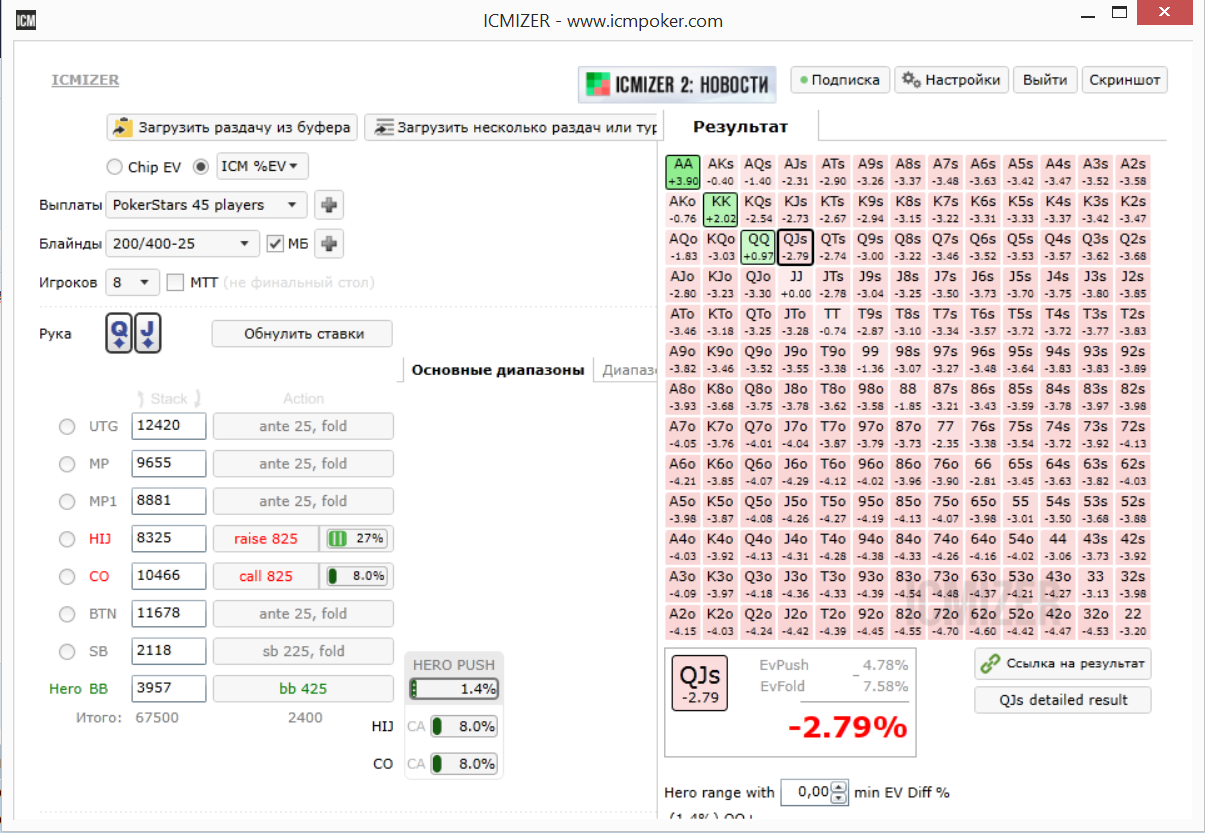Viewport: 1205px width, 833px height.
Task: Select the CO position radio button
Action: point(67,577)
